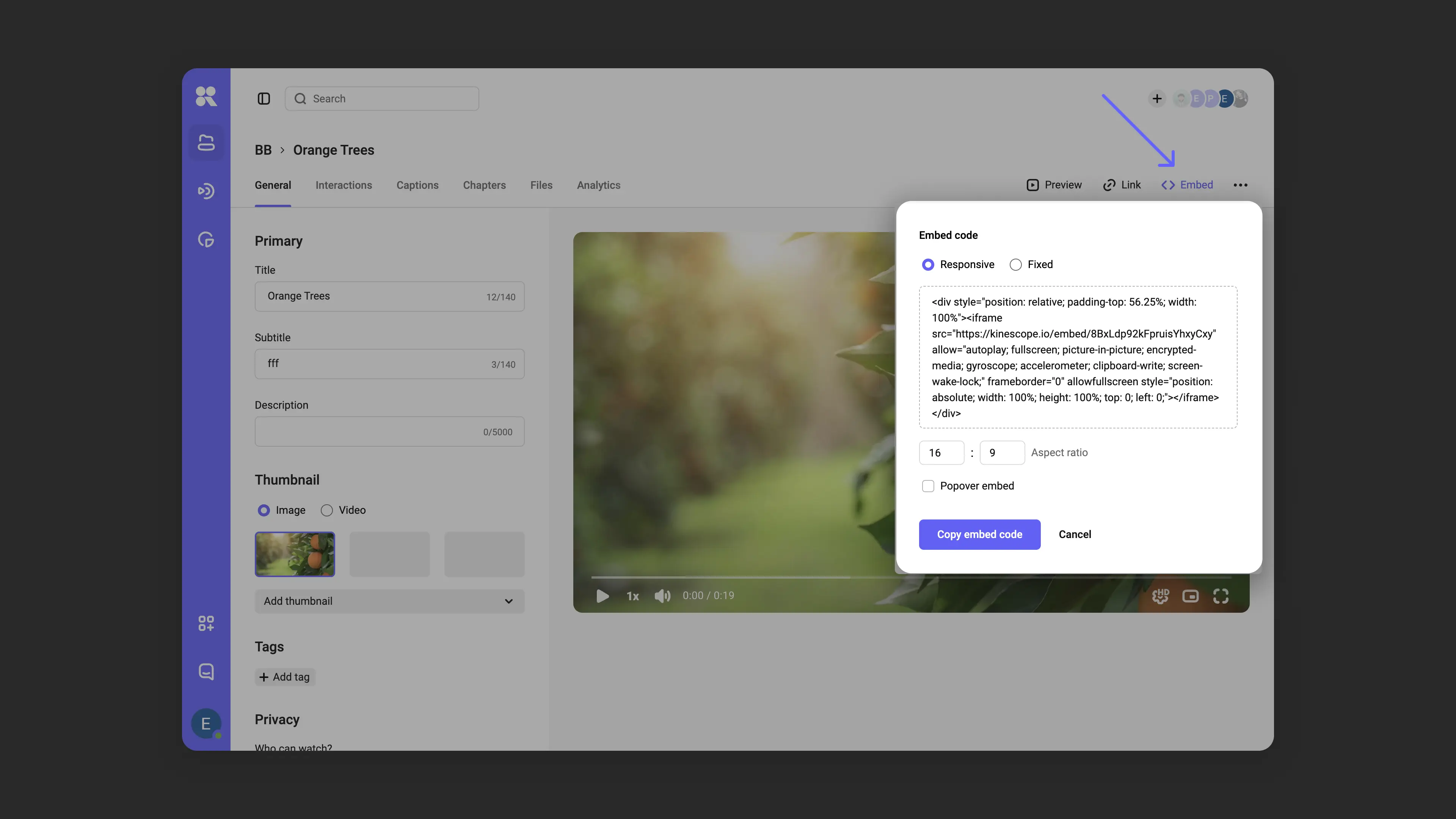Enable picture-in-picture mode
Image resolution: width=1456 pixels, height=819 pixels.
(x=1190, y=596)
